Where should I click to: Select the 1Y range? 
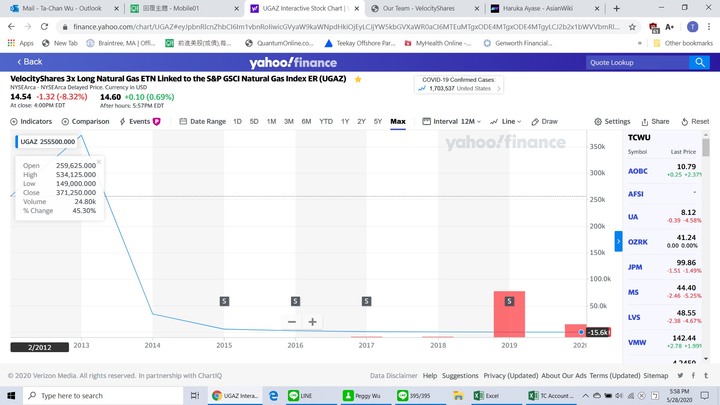pos(345,121)
